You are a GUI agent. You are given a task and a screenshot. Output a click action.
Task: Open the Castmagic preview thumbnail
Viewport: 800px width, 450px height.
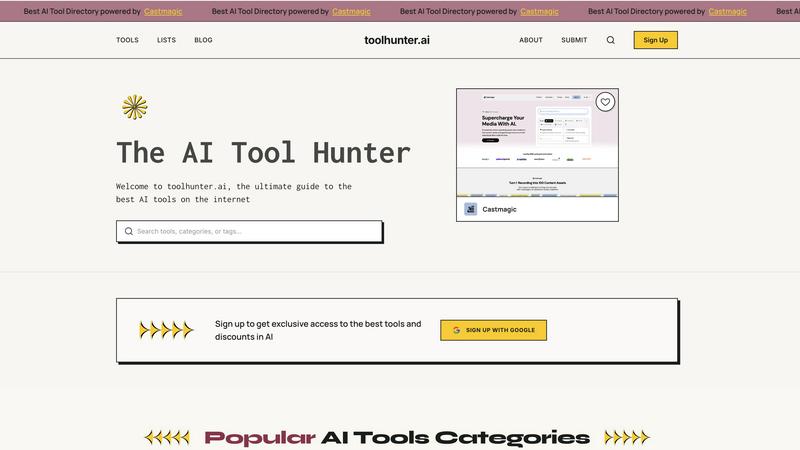[x=537, y=143]
